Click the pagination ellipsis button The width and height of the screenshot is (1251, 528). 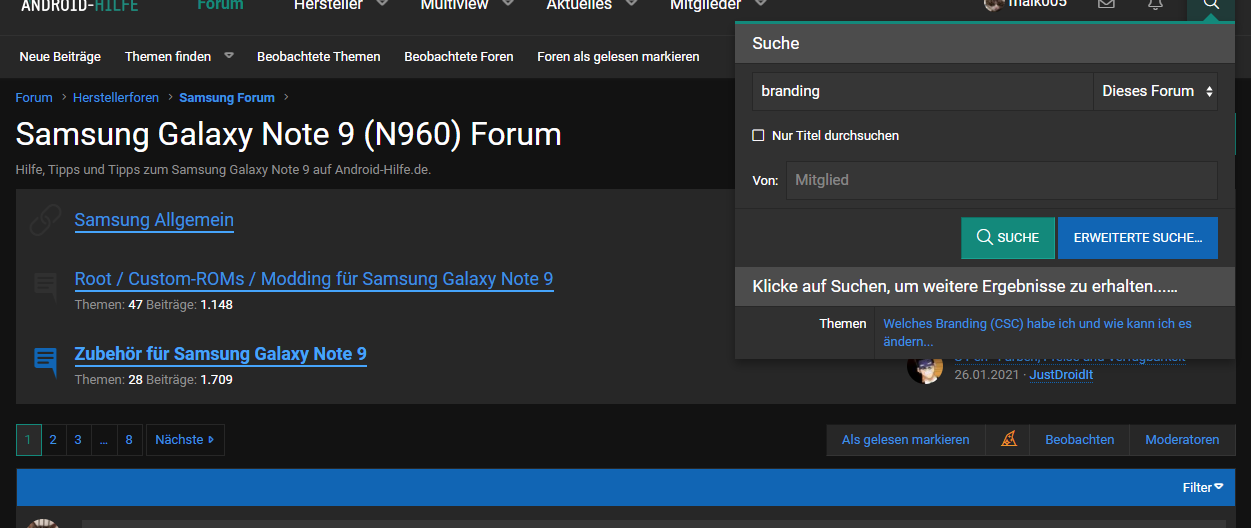coord(104,440)
